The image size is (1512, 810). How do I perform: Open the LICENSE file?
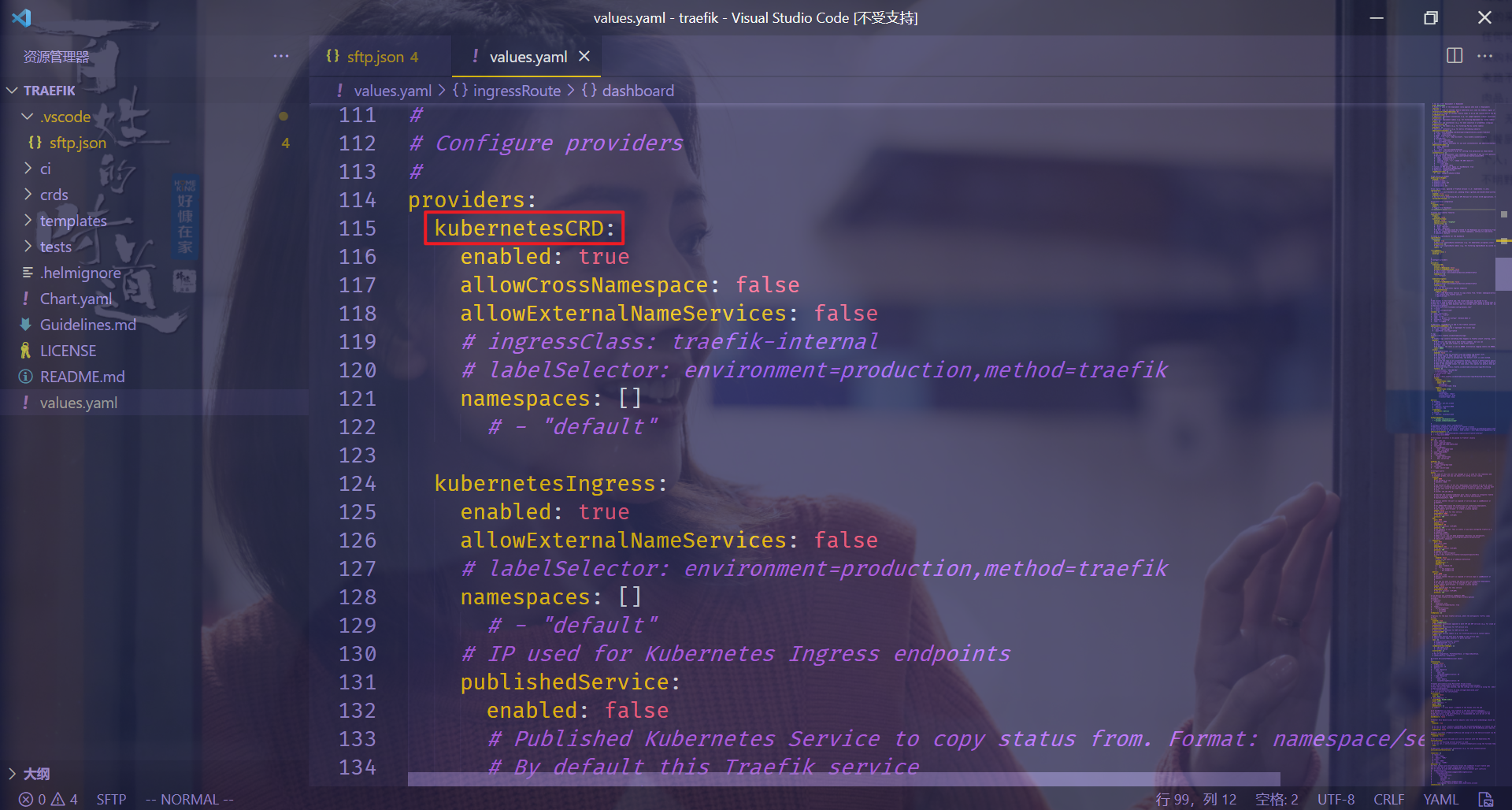point(68,351)
